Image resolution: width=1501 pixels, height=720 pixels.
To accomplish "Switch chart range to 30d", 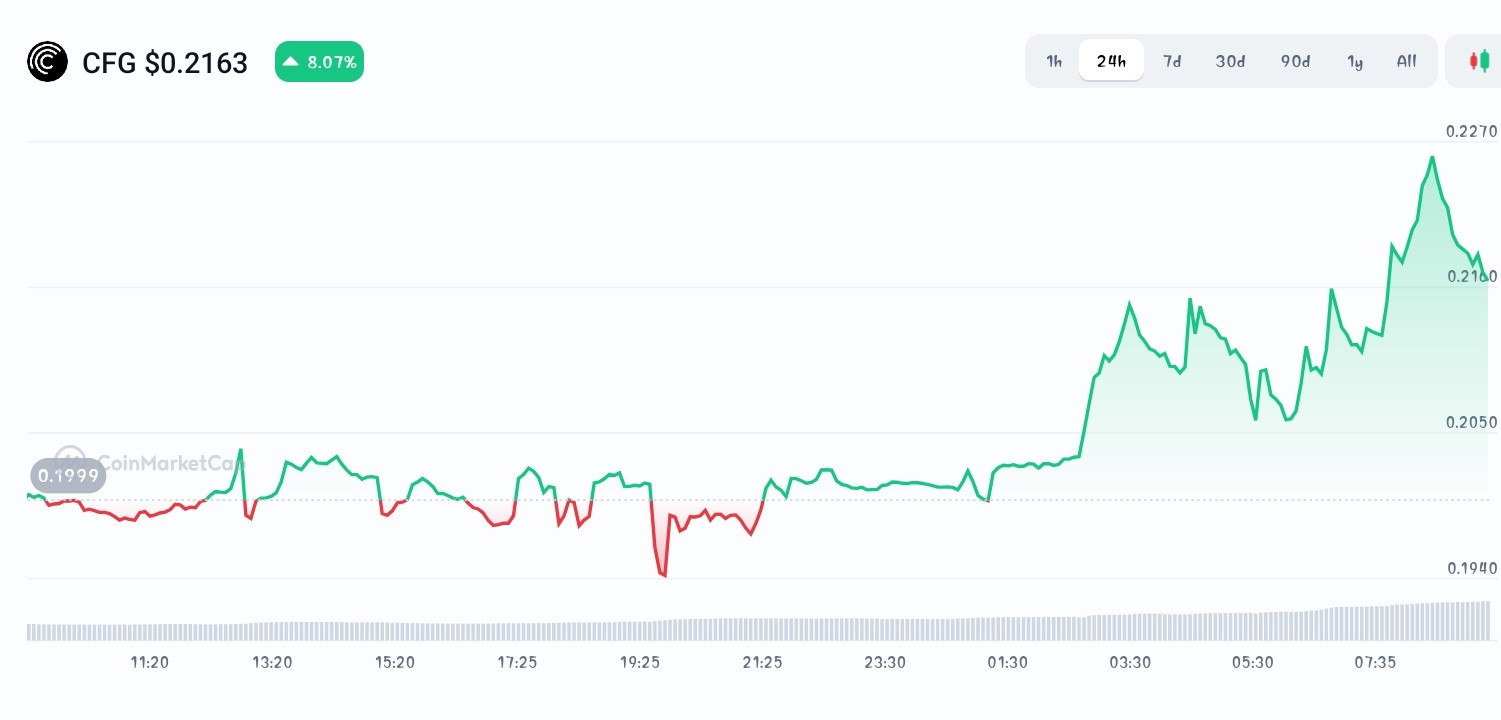I will click(1230, 61).
